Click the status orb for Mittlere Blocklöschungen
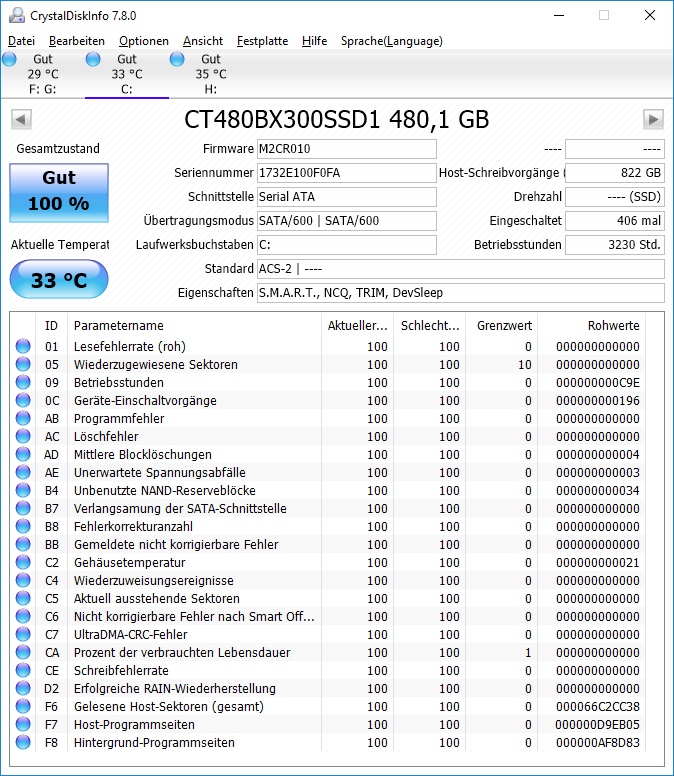This screenshot has height=776, width=674. click(23, 454)
